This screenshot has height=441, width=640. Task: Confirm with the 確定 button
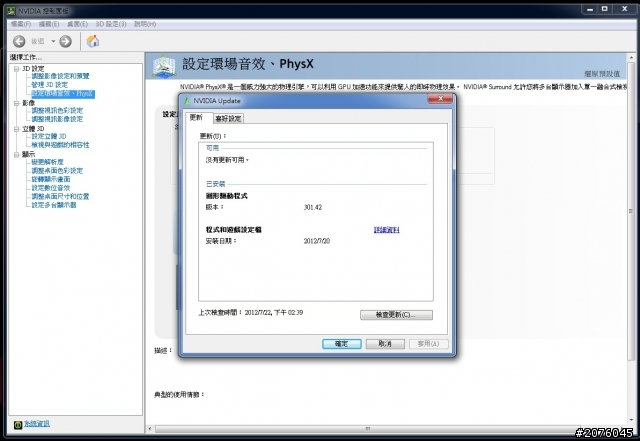pyautogui.click(x=342, y=344)
